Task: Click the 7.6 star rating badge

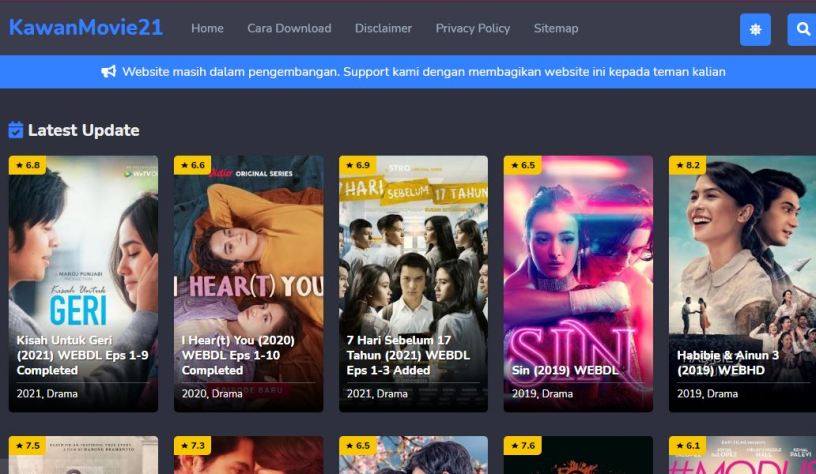Action: pyautogui.click(x=522, y=445)
